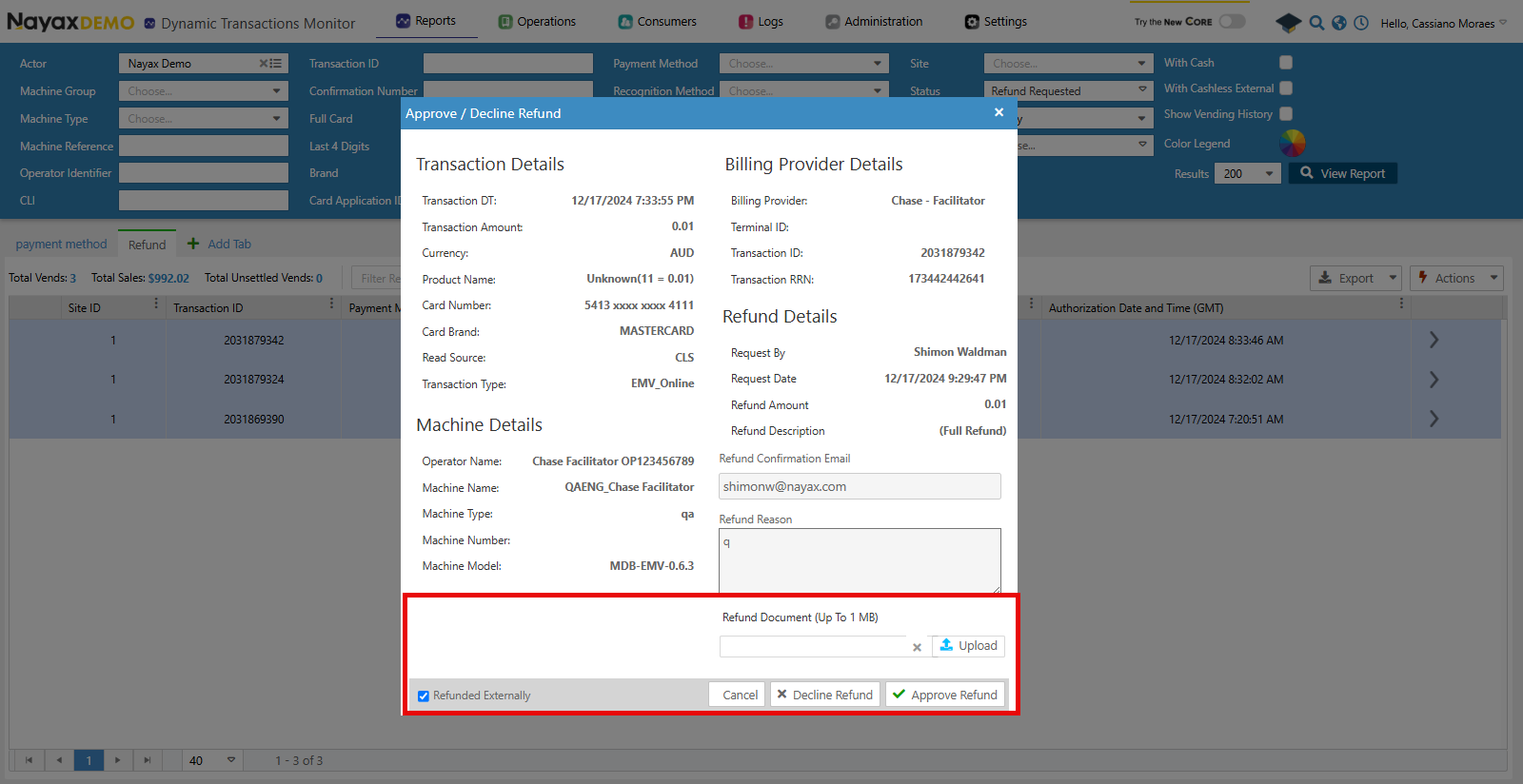Enable the With Cash checkbox
This screenshot has height=784, width=1523.
pyautogui.click(x=1286, y=63)
